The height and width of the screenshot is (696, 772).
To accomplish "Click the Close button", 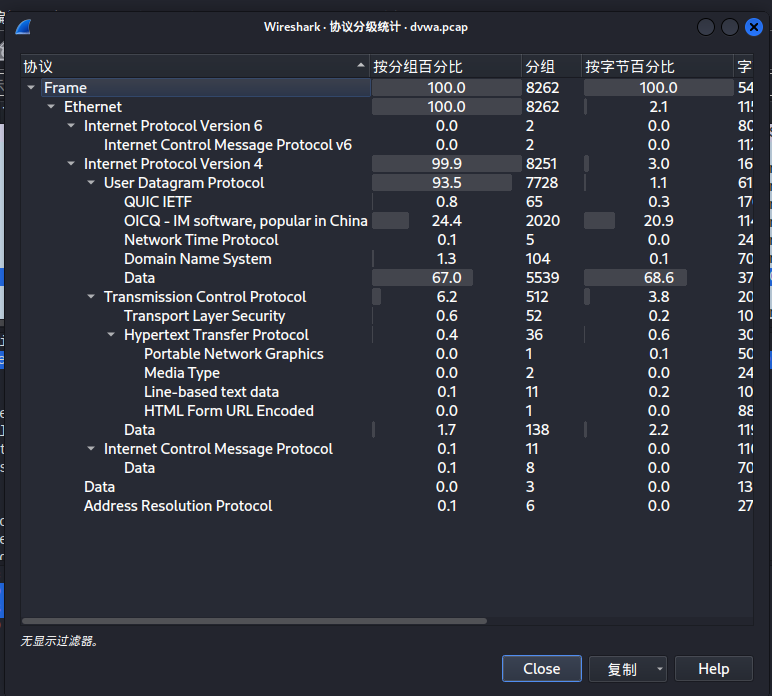I will [542, 669].
